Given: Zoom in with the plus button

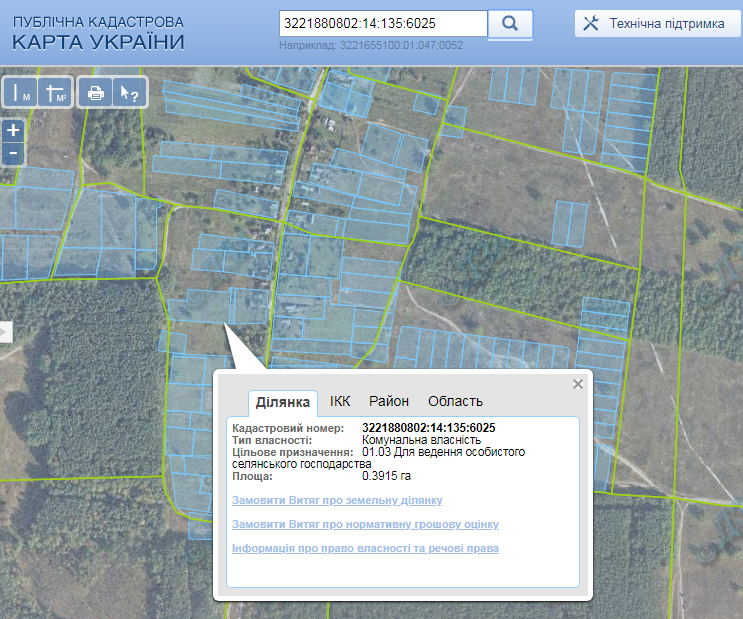Looking at the screenshot, I should tap(13, 131).
